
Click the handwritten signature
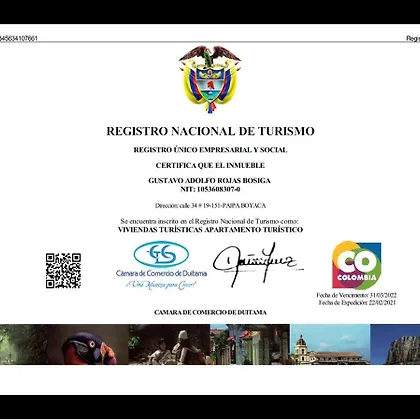257,264
